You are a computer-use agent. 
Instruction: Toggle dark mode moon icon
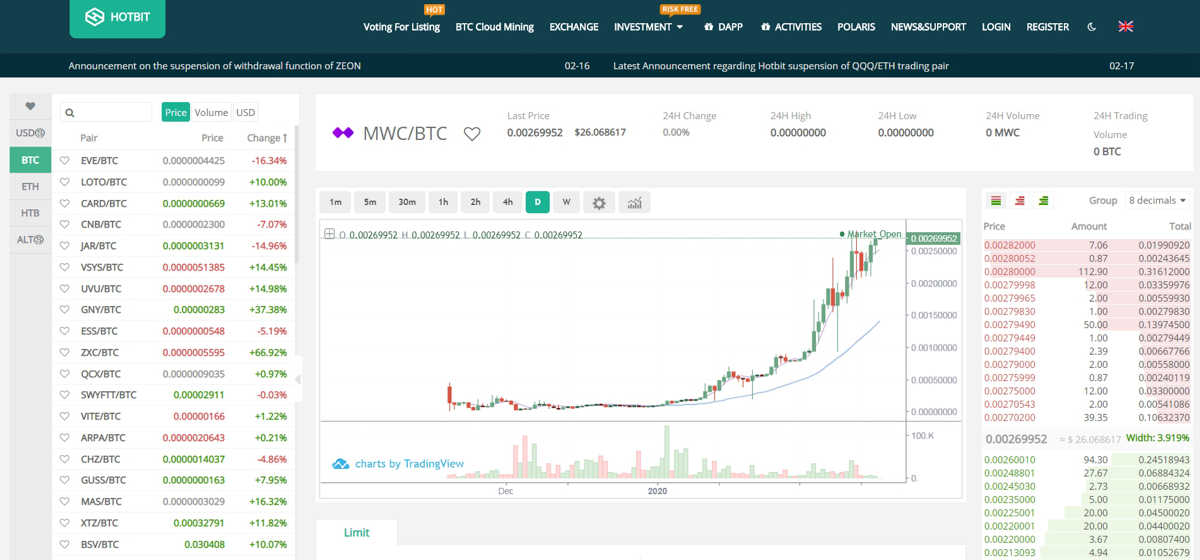tap(1091, 27)
